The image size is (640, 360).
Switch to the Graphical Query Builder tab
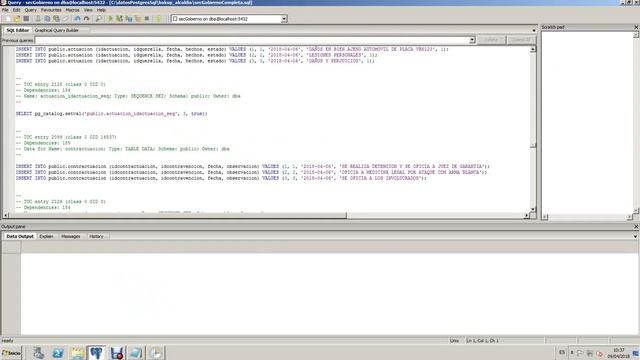56,30
